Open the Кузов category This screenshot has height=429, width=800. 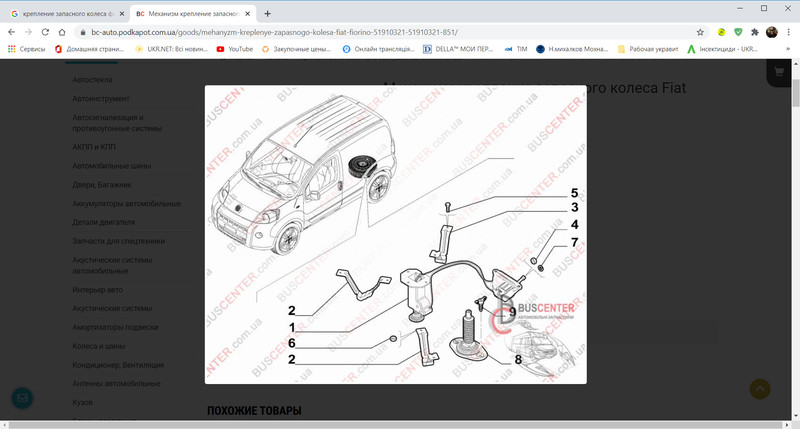click(x=83, y=402)
